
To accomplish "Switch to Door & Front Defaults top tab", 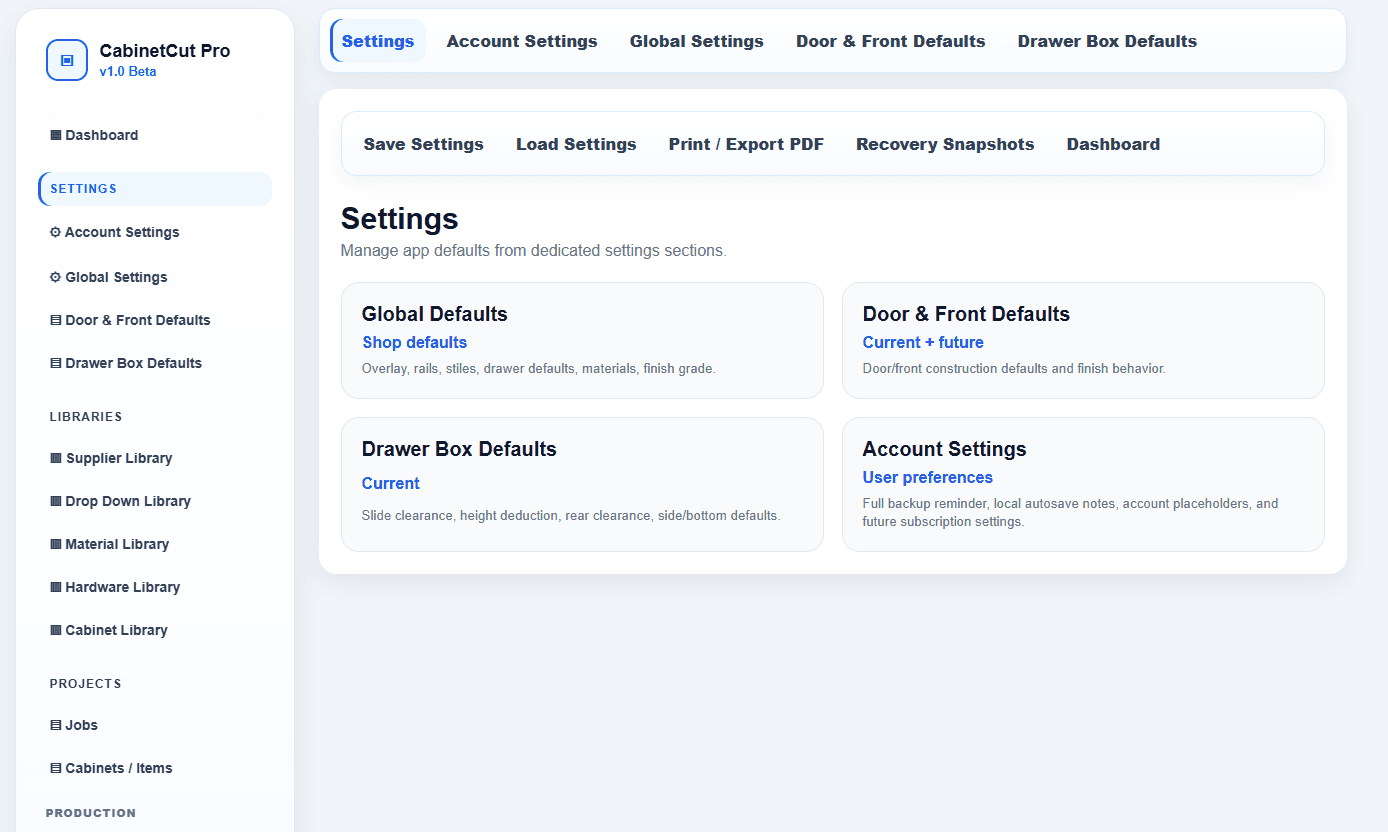I will (x=891, y=41).
